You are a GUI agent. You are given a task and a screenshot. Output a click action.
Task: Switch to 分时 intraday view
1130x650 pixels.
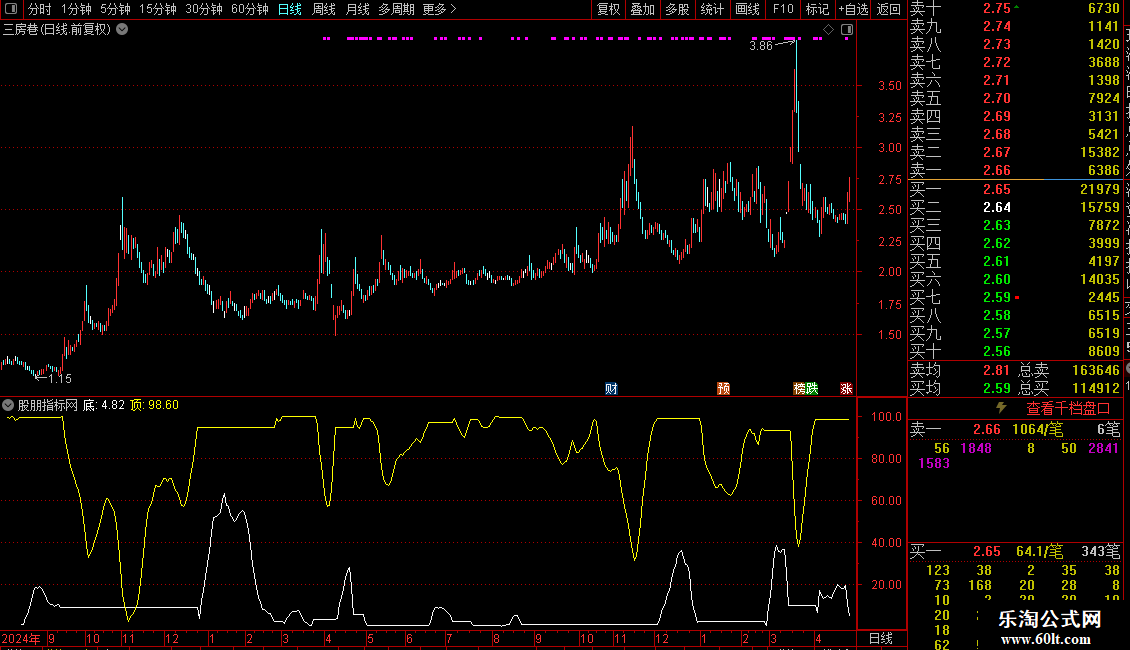[40, 9]
